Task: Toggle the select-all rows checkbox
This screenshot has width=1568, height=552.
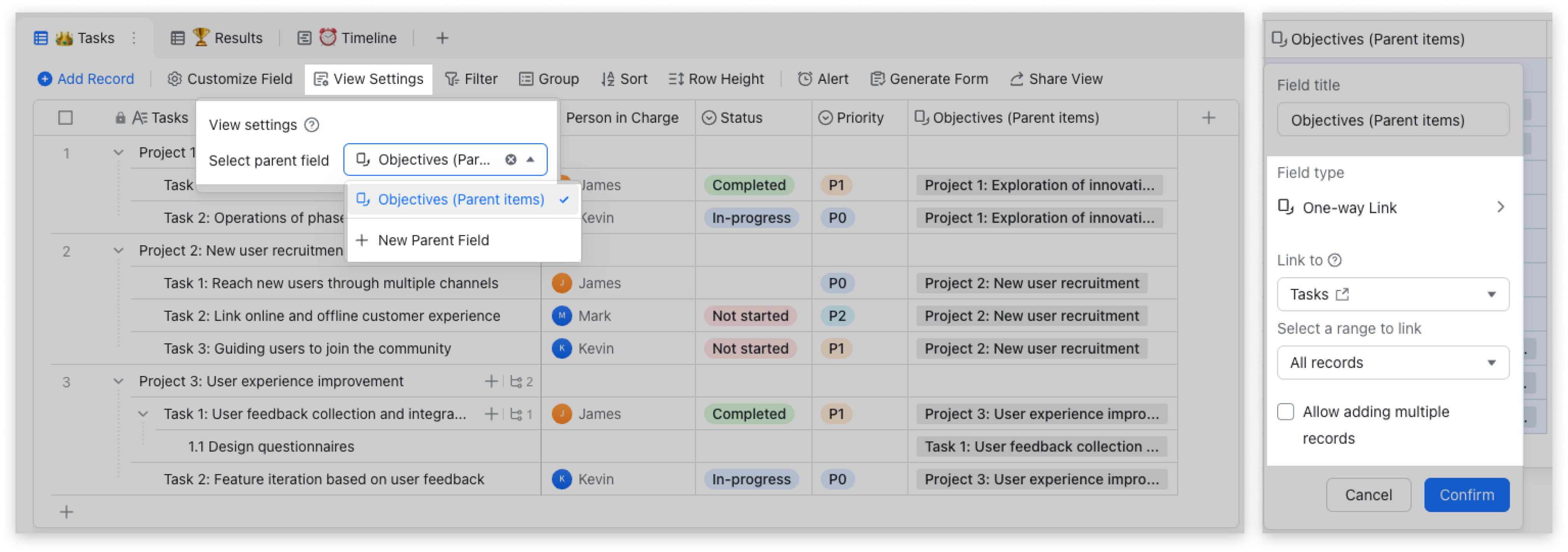Action: point(66,118)
